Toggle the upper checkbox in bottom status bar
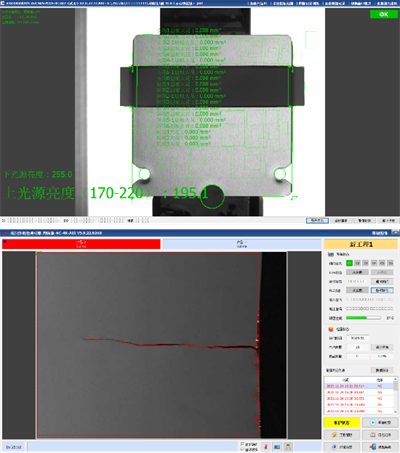Screen dimensions: 400x453 [242, 444]
